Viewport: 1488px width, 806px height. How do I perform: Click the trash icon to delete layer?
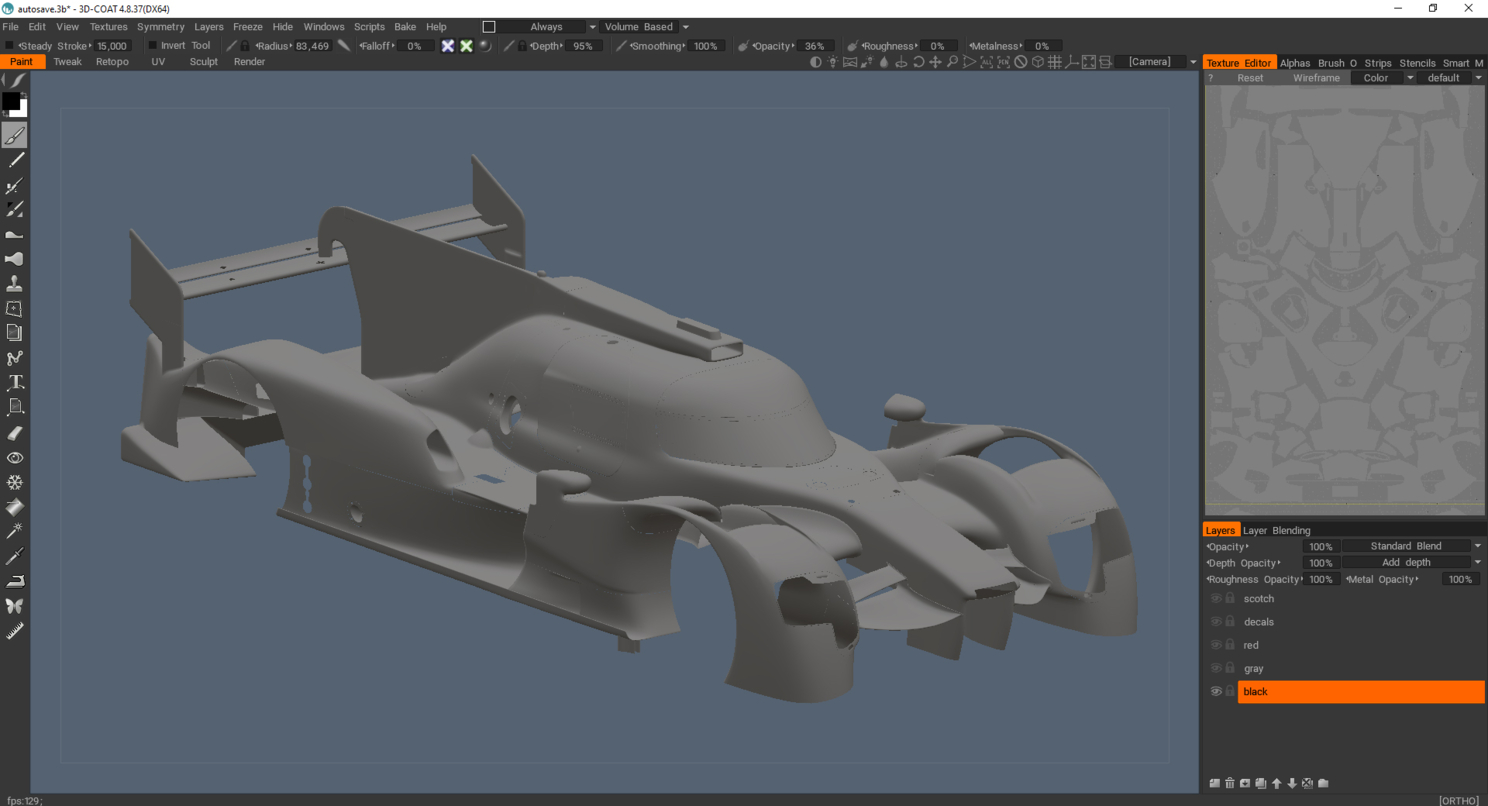(x=1230, y=783)
